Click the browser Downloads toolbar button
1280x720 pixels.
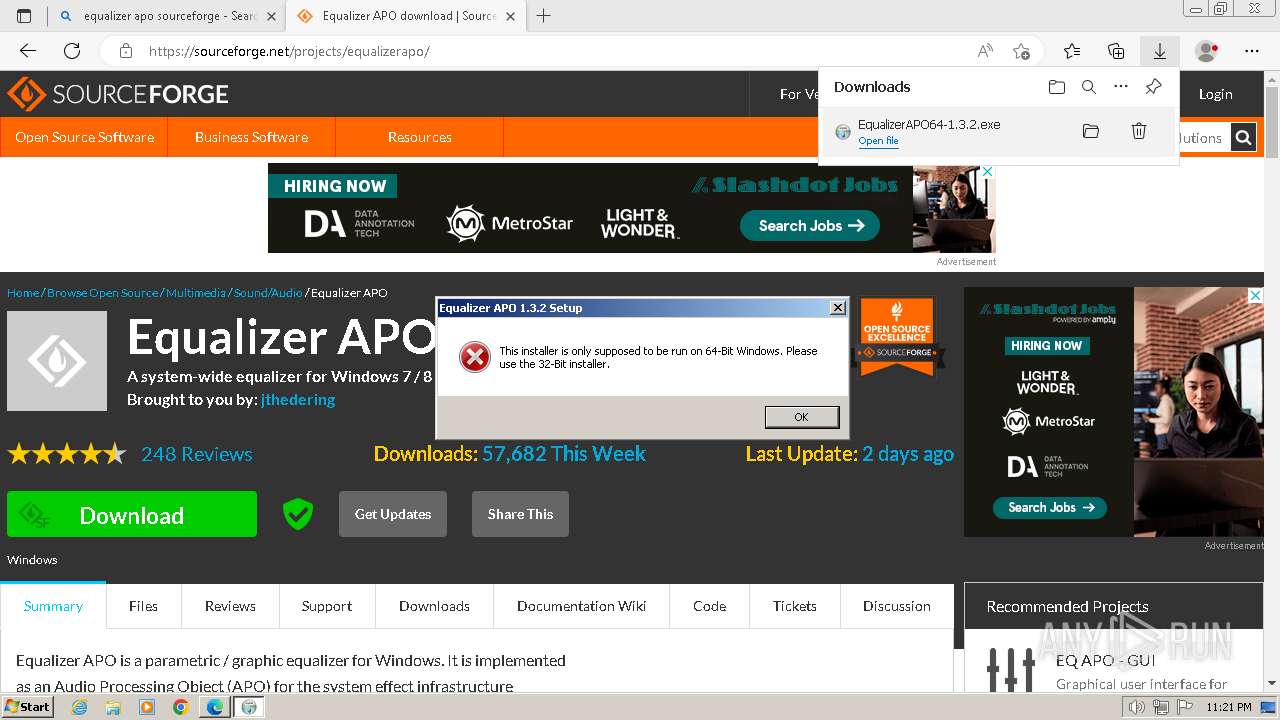coord(1160,51)
